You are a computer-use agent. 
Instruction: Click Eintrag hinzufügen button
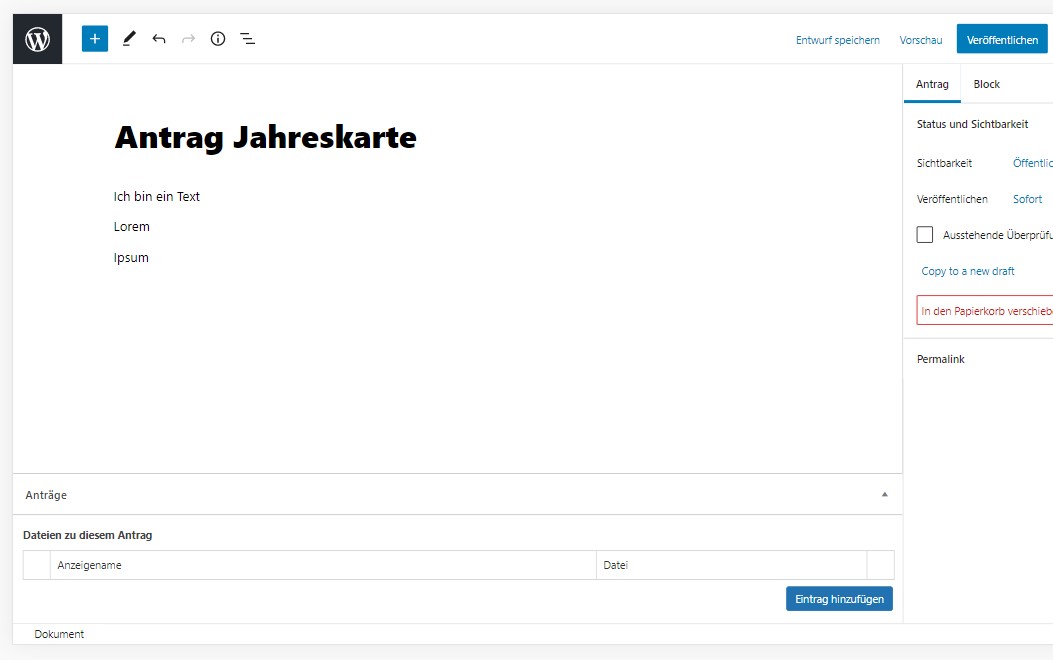coord(839,599)
